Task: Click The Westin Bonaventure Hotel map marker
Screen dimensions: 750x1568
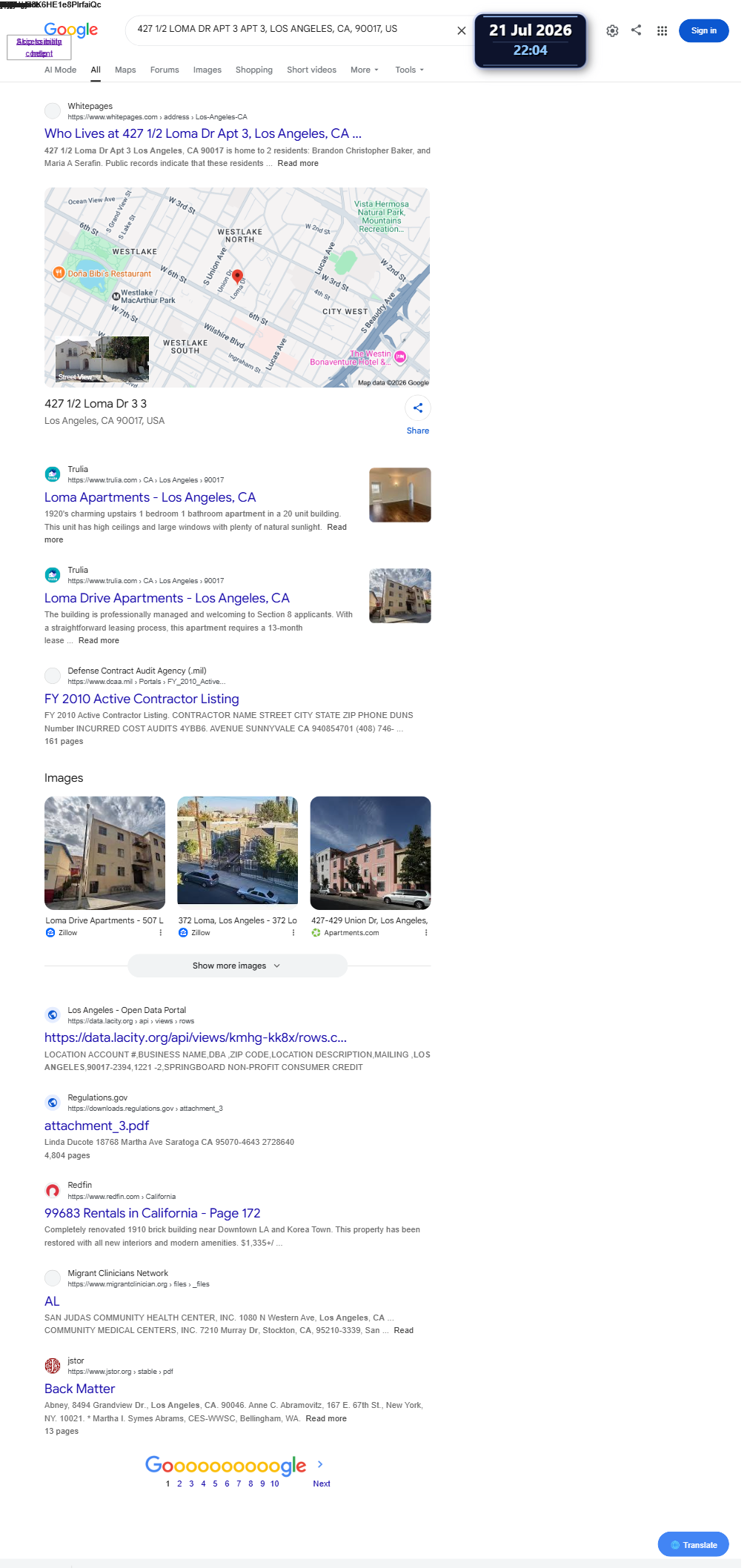Action: point(400,357)
